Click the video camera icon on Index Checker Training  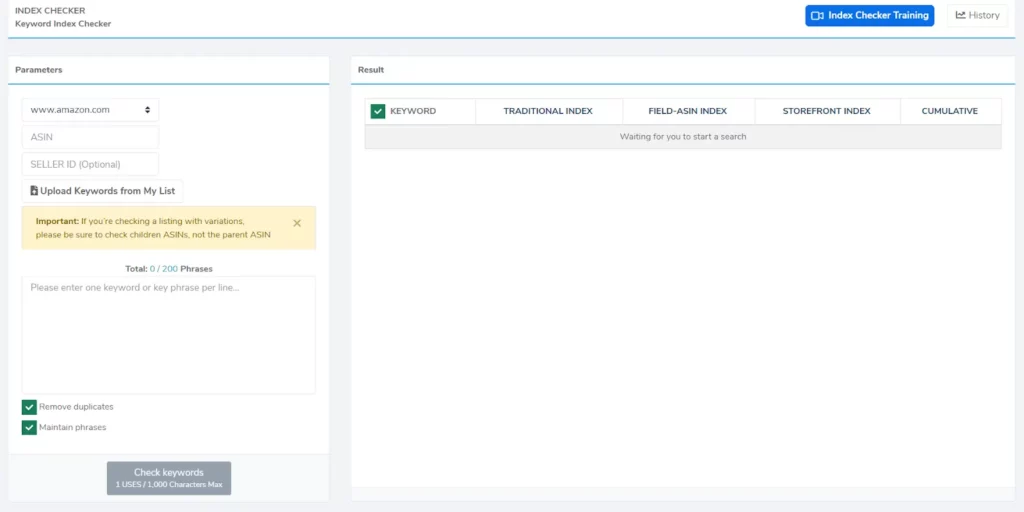click(817, 16)
